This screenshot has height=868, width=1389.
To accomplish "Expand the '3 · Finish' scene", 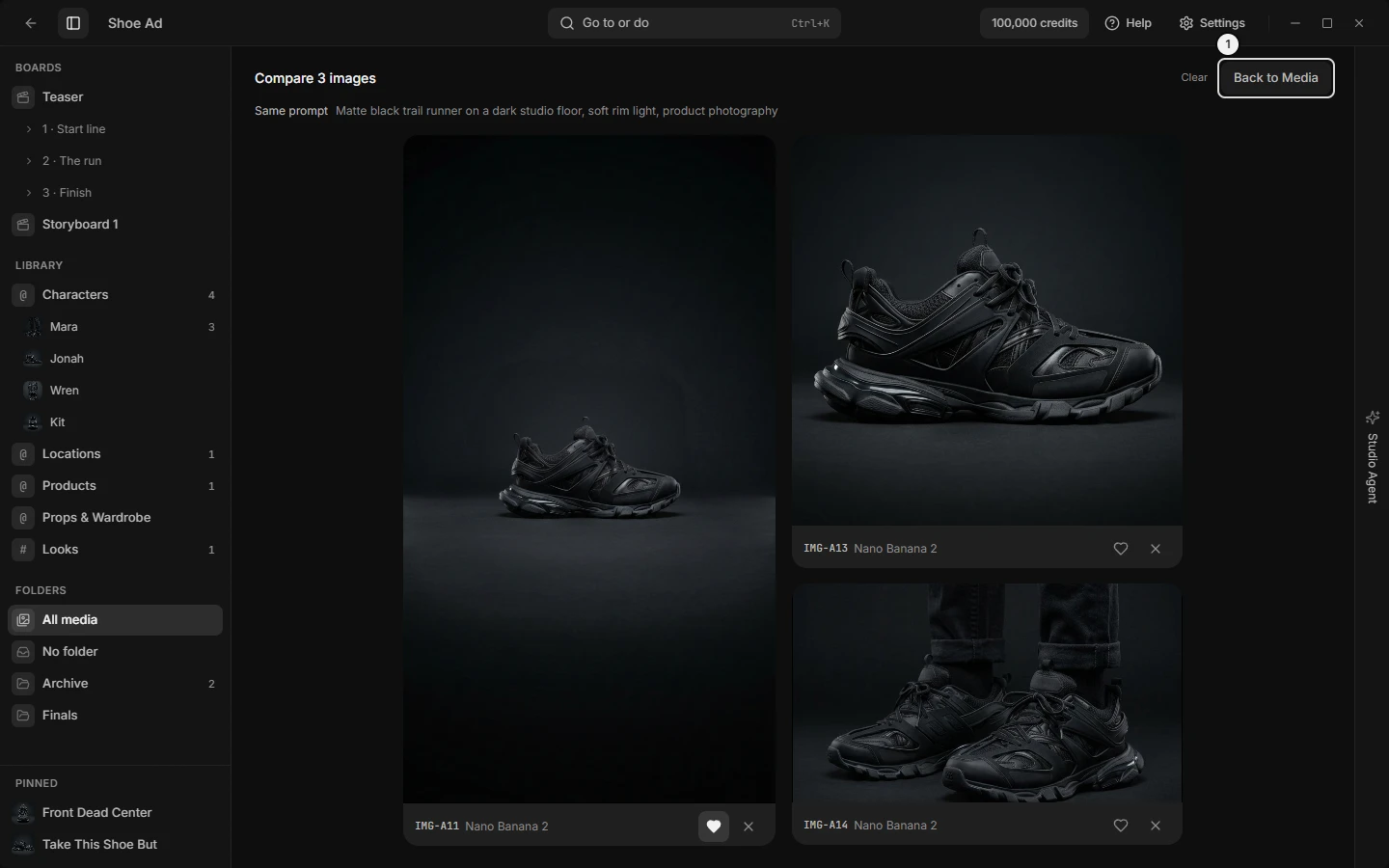I will (29, 193).
